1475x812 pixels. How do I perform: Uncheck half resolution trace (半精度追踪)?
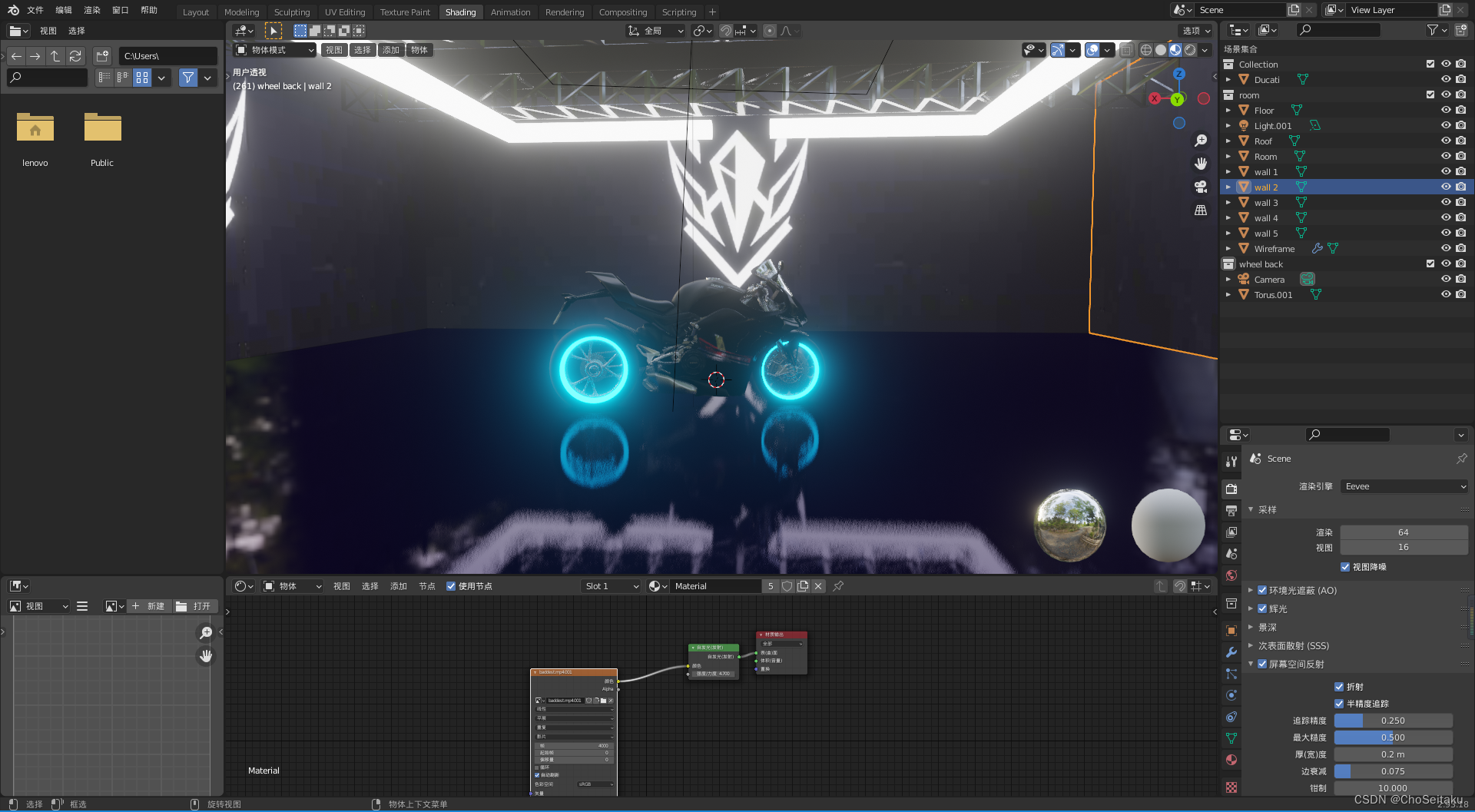1339,704
